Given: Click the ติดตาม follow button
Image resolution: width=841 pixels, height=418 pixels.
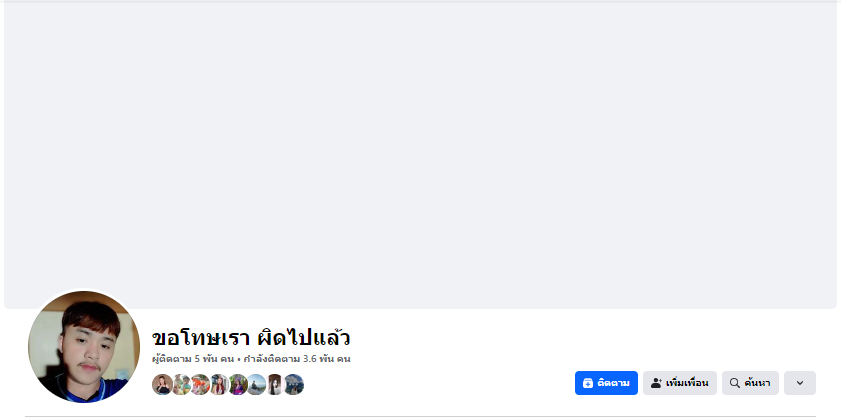Looking at the screenshot, I should pyautogui.click(x=606, y=383).
